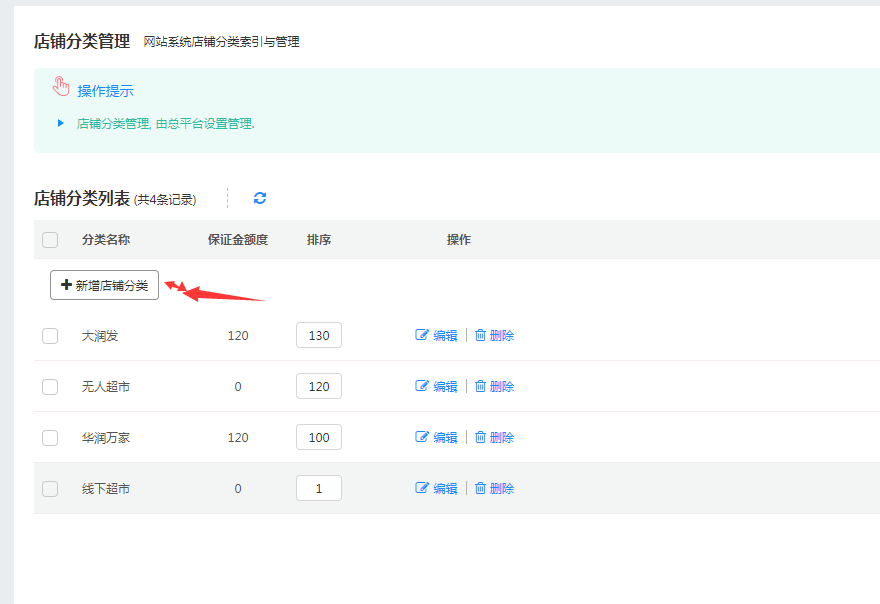
Task: Open 编辑 link for 线下超市
Action: tap(445, 488)
